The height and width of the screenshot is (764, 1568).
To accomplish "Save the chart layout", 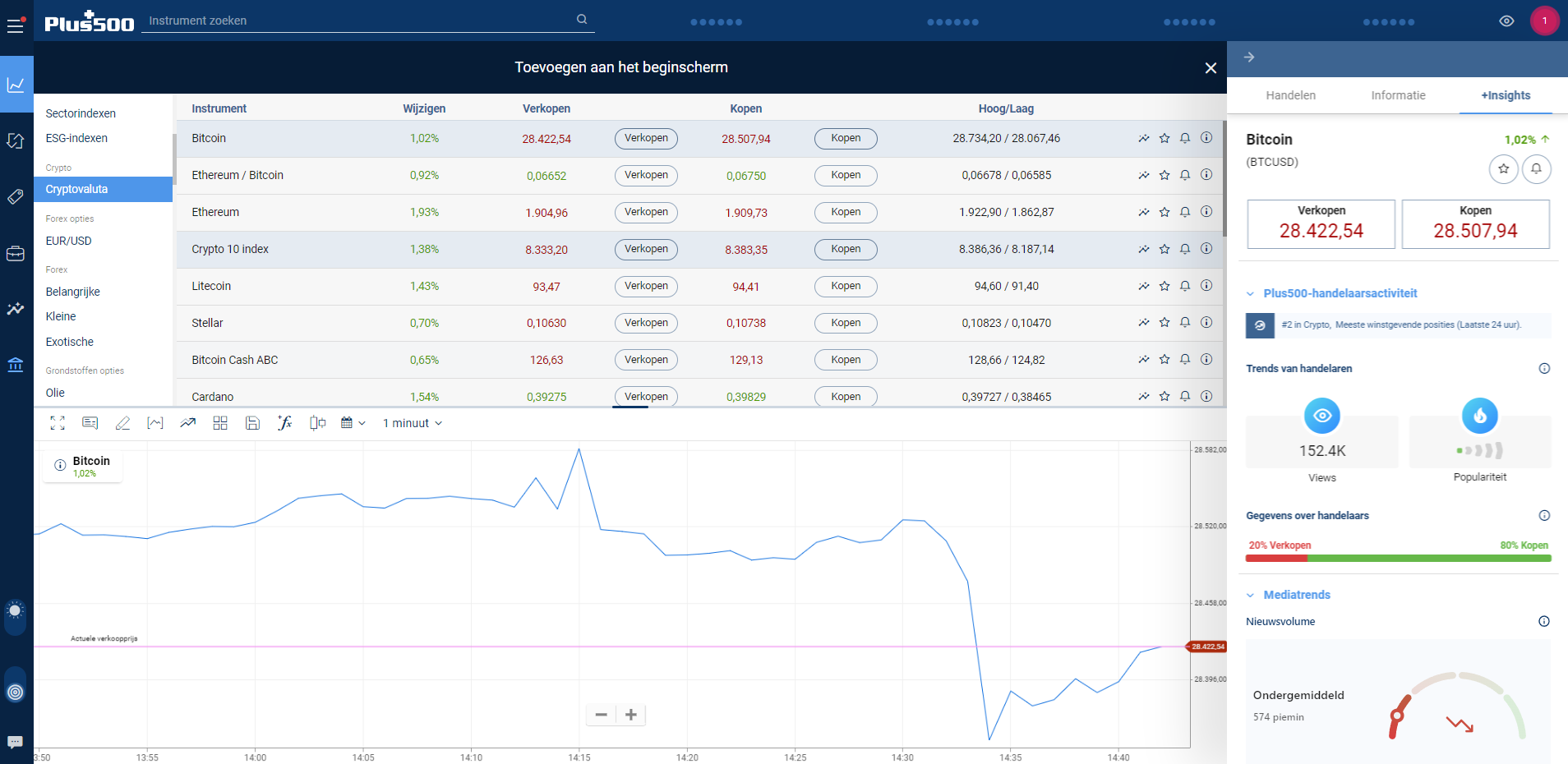I will pos(252,423).
